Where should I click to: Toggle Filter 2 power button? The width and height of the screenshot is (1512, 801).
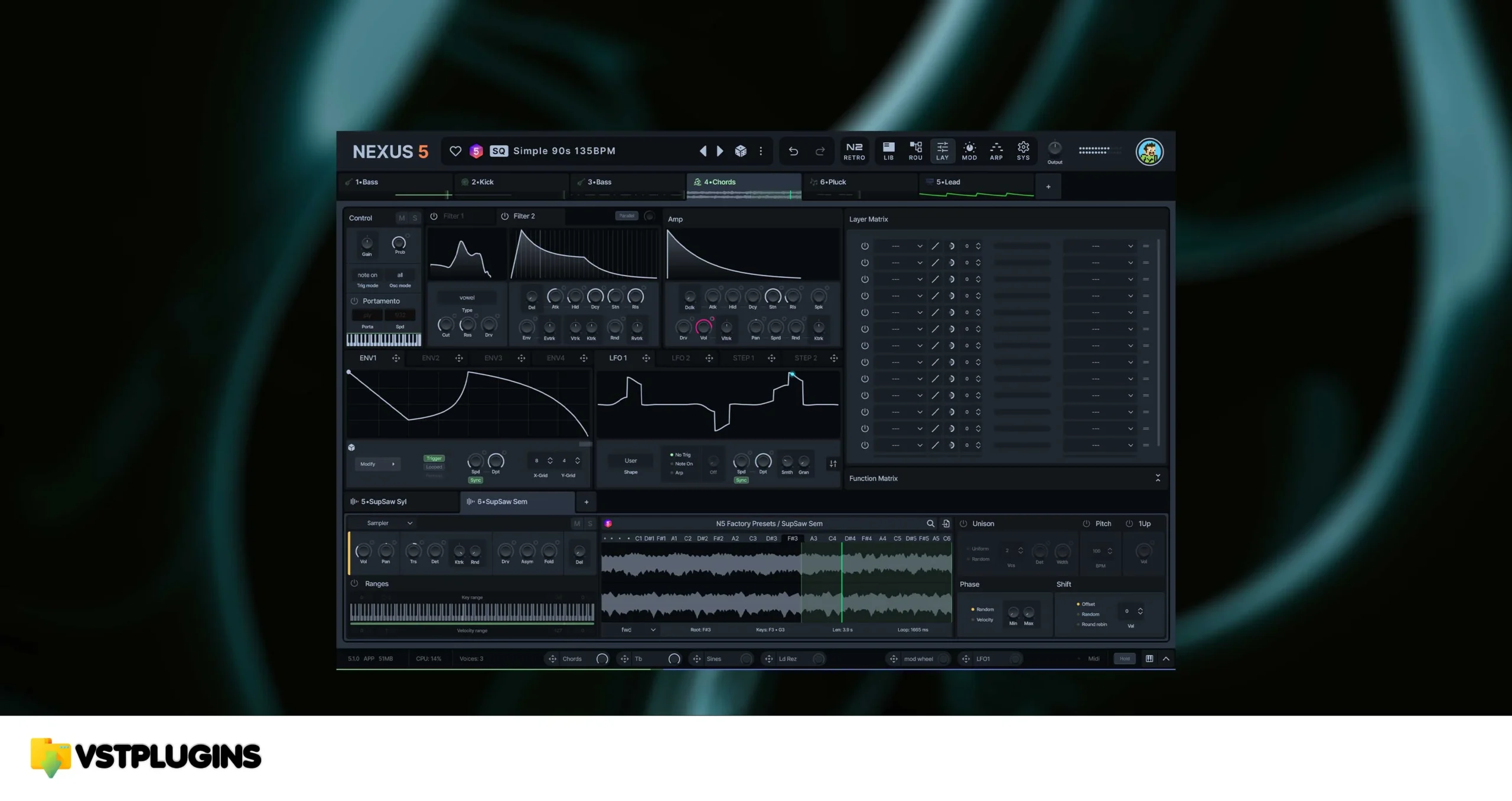click(504, 216)
